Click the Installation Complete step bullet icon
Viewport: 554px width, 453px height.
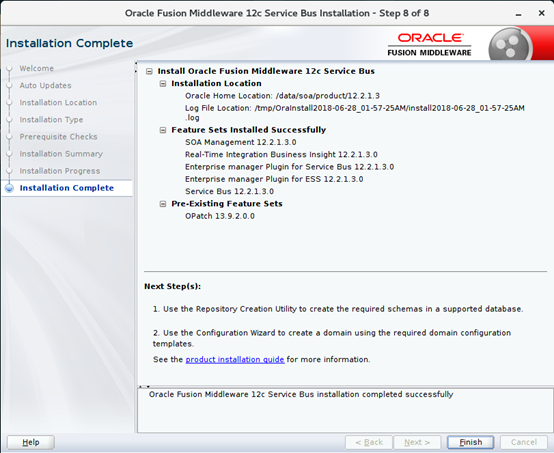pos(10,188)
